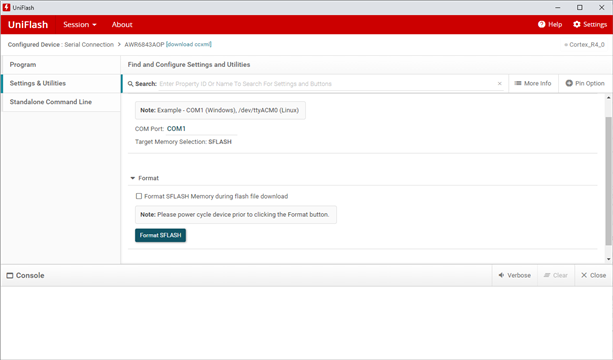
Task: Click the Format SFLASH button
Action: click(x=160, y=235)
